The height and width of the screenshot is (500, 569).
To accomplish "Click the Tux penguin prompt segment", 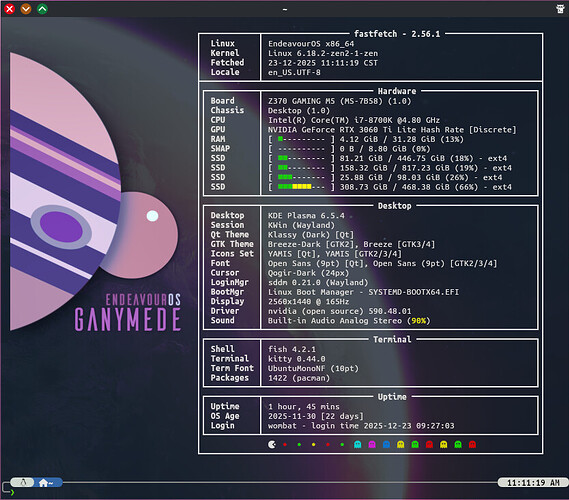I will pyautogui.click(x=23, y=482).
